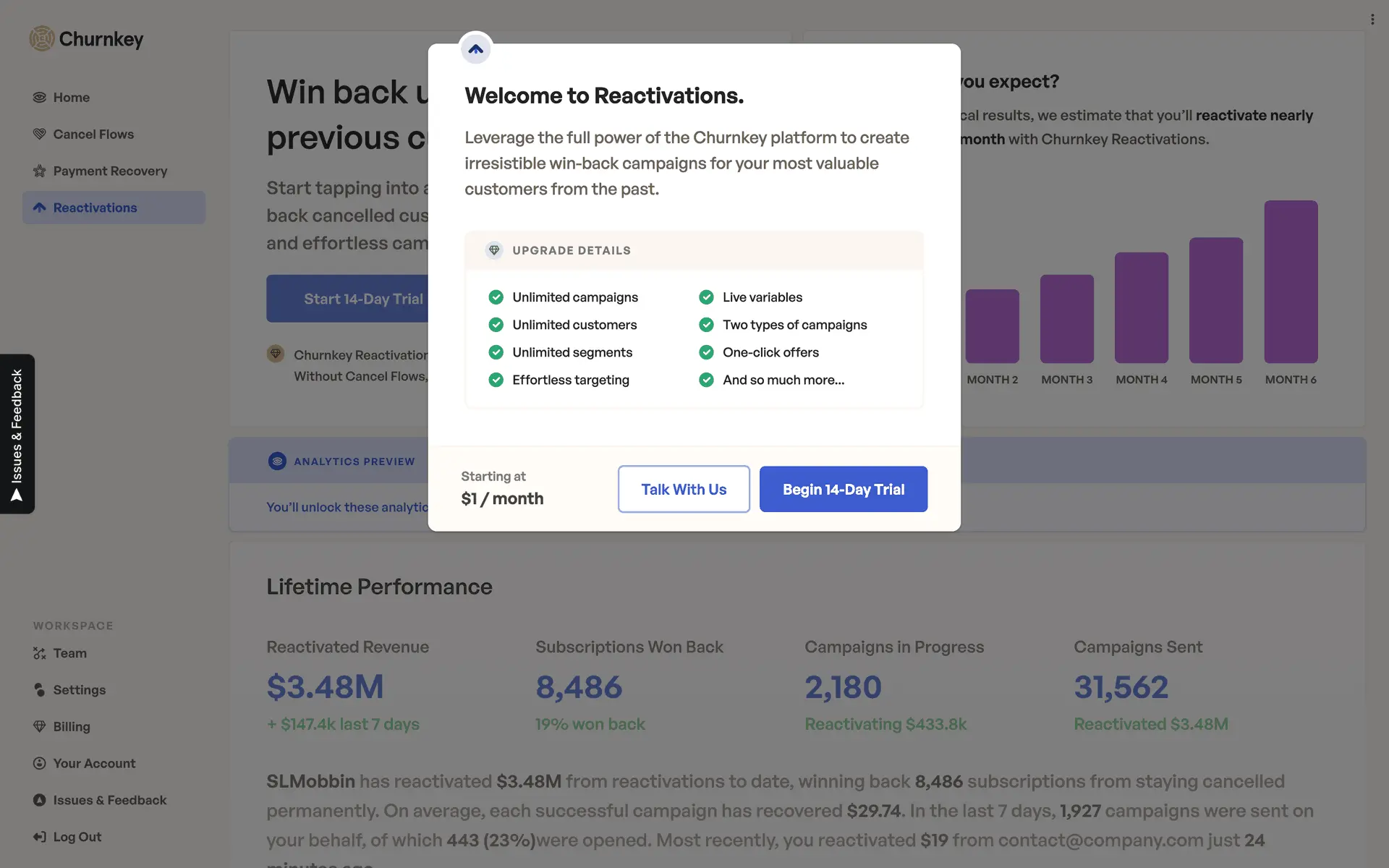Click the Payment Recovery star icon
The image size is (1389, 868).
pos(40,171)
